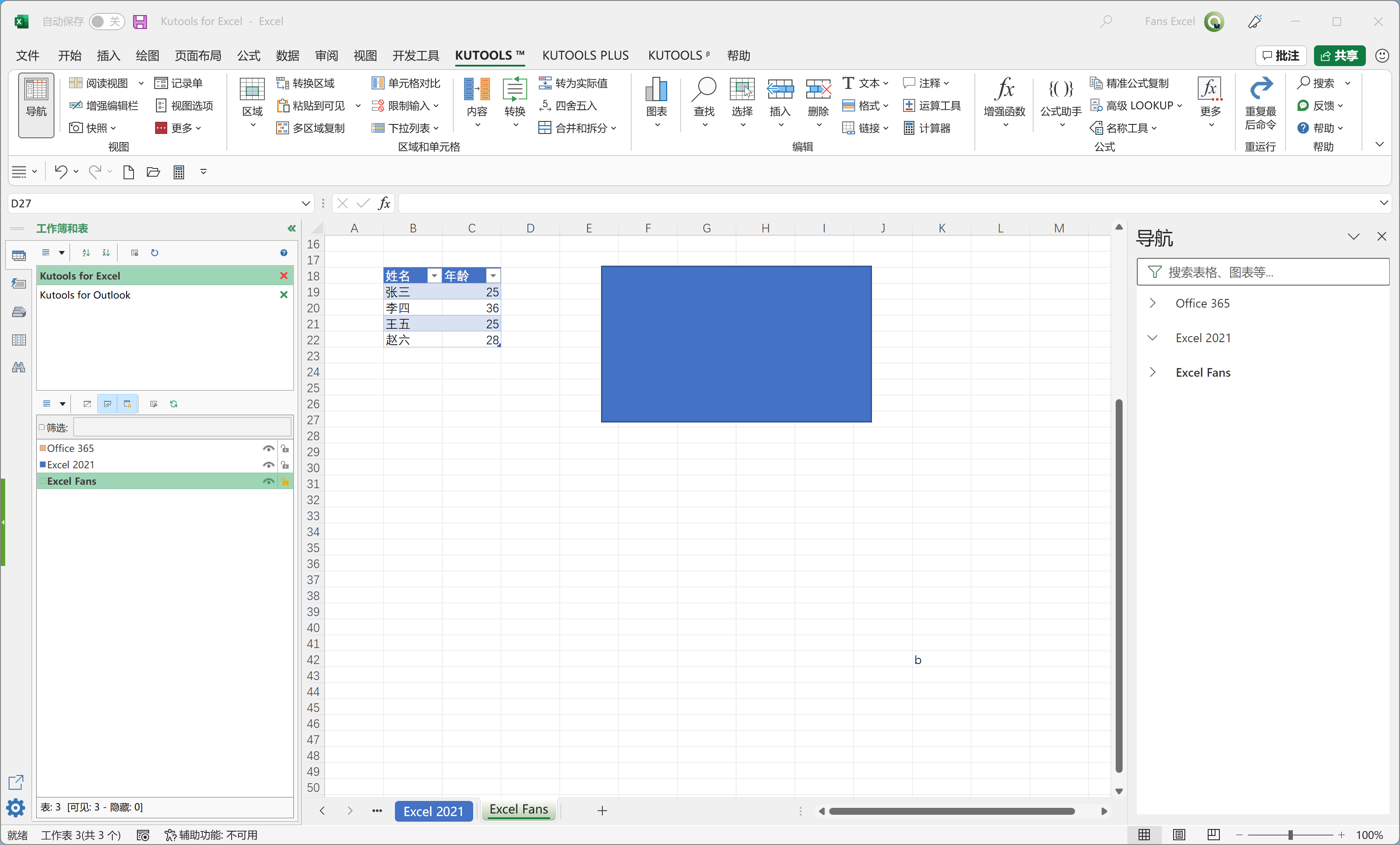The height and width of the screenshot is (845, 1400).
Task: Collapse the ribbon with the chevron
Action: click(1380, 145)
